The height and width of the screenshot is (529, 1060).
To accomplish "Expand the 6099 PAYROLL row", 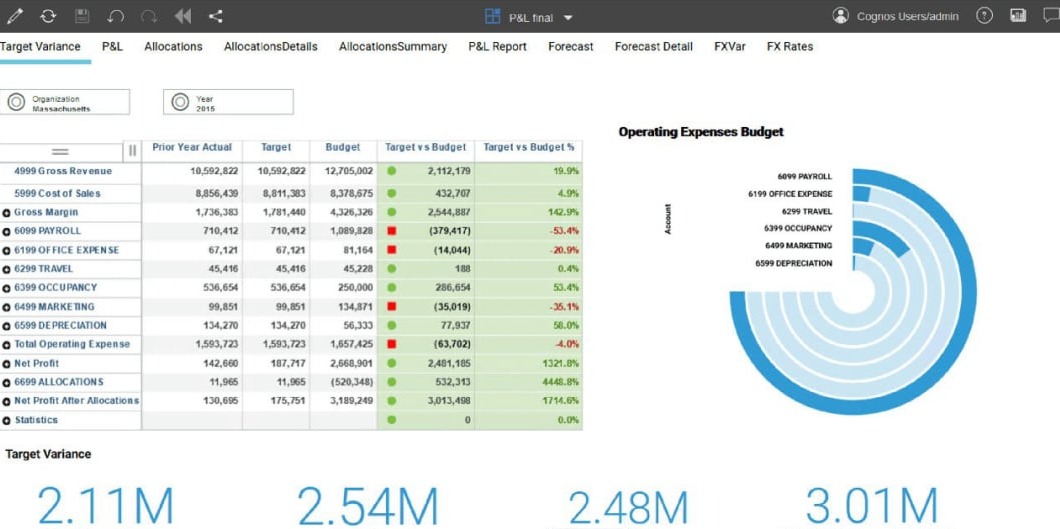I will pos(7,232).
